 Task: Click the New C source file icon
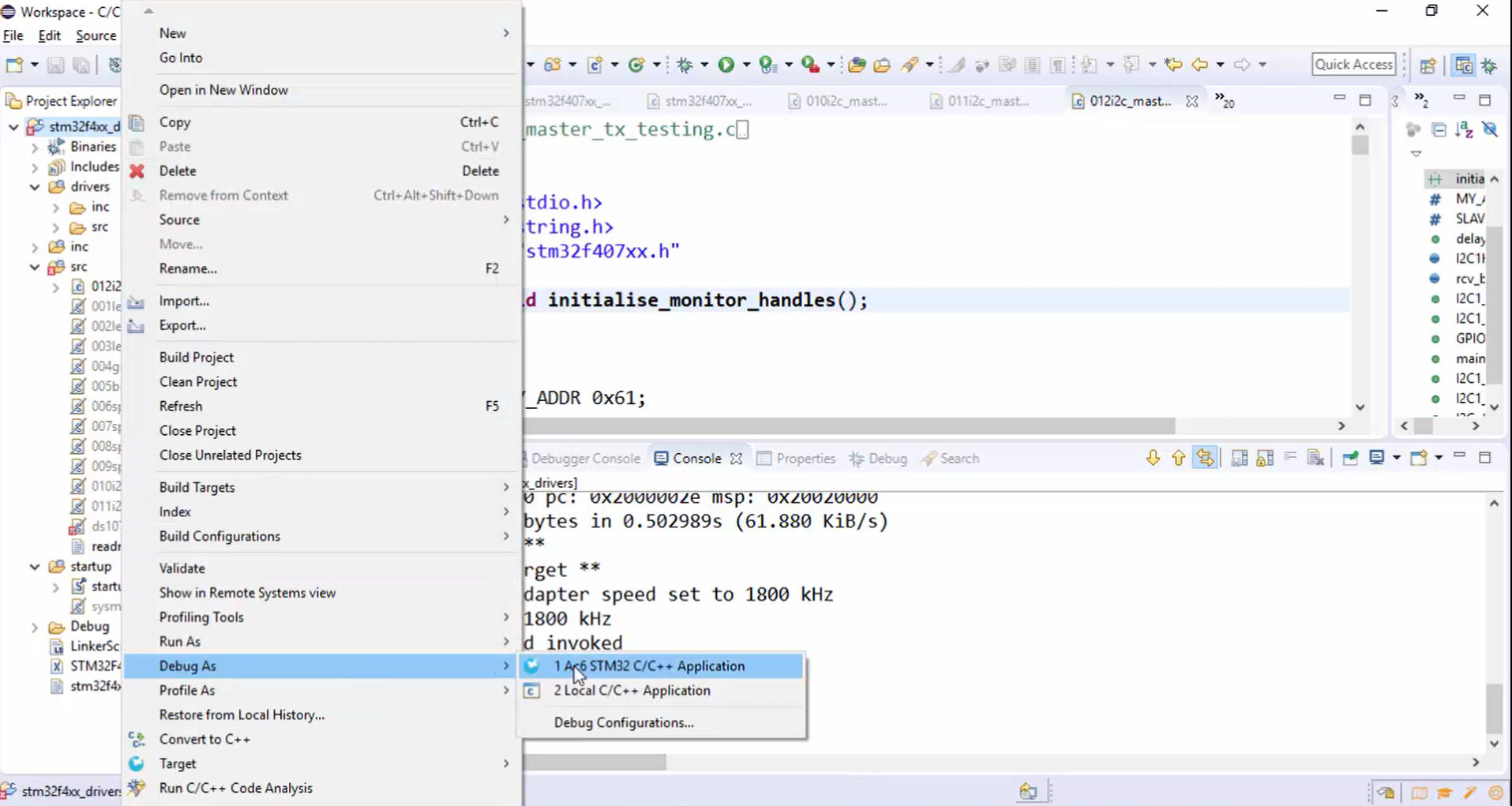pyautogui.click(x=595, y=65)
